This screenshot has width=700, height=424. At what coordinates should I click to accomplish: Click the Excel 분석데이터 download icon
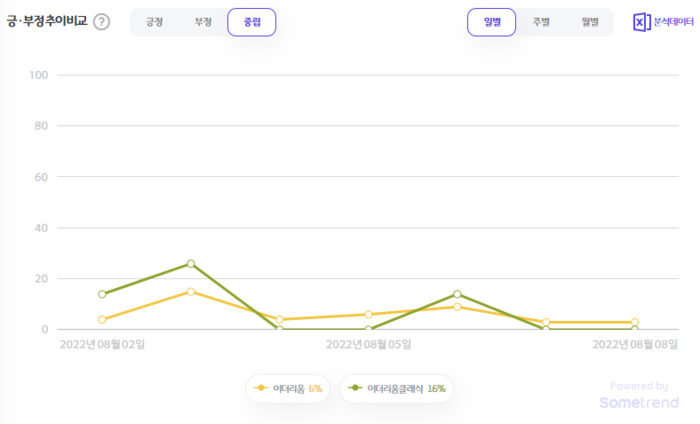pos(641,22)
